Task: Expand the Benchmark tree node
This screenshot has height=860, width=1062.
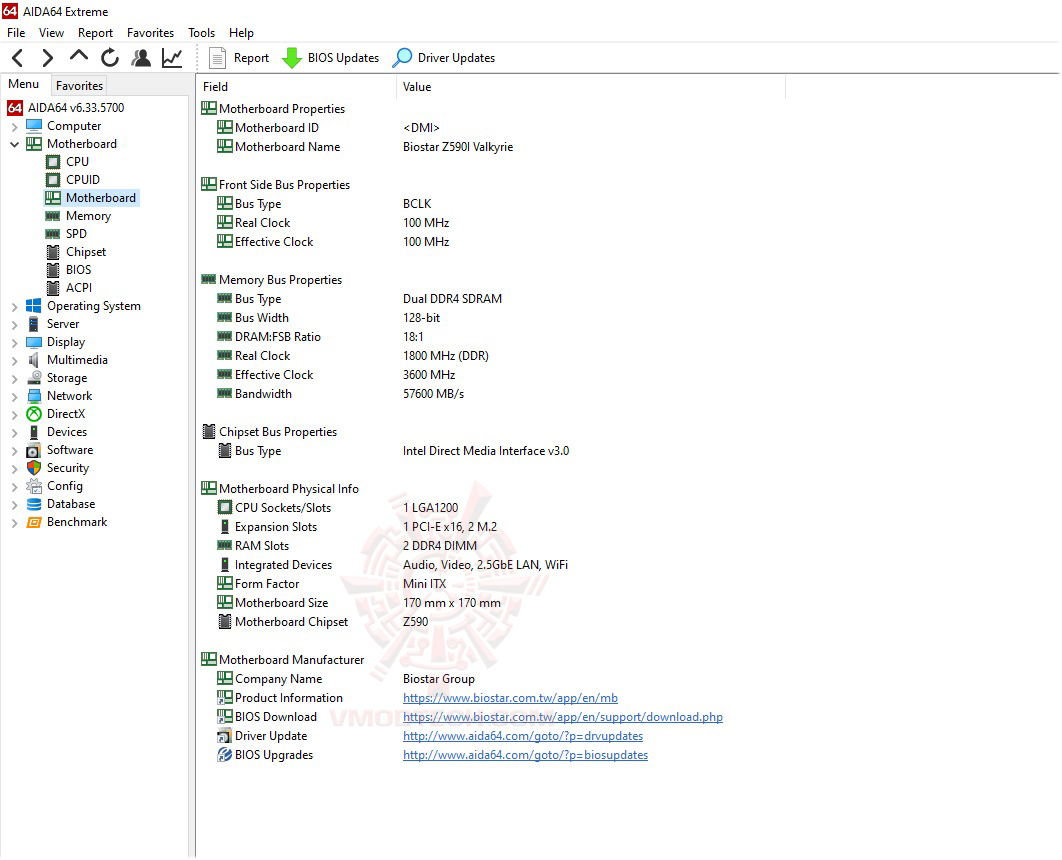Action: [x=14, y=523]
